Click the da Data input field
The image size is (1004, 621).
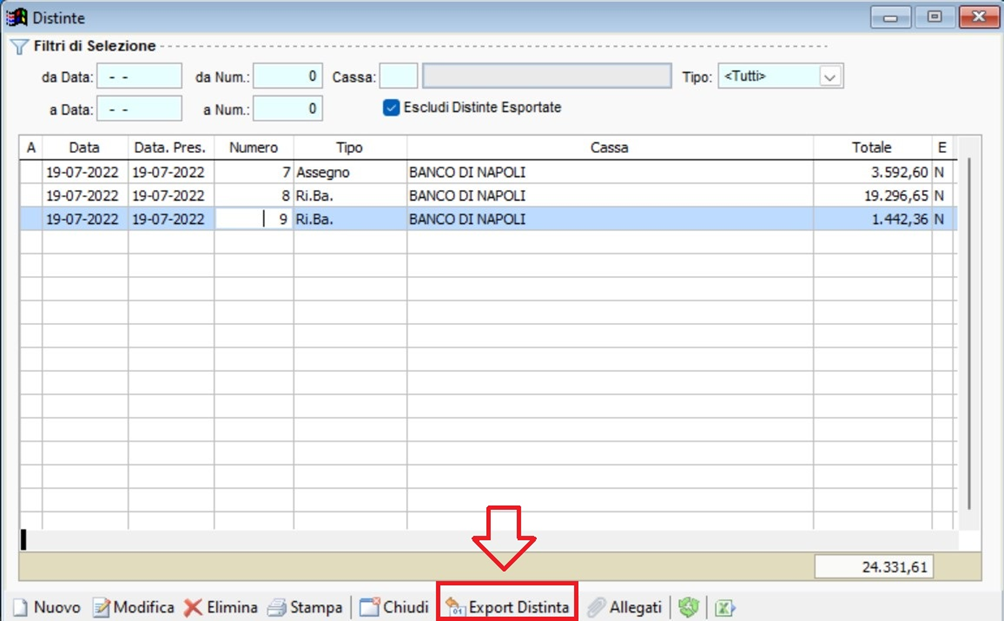point(139,76)
